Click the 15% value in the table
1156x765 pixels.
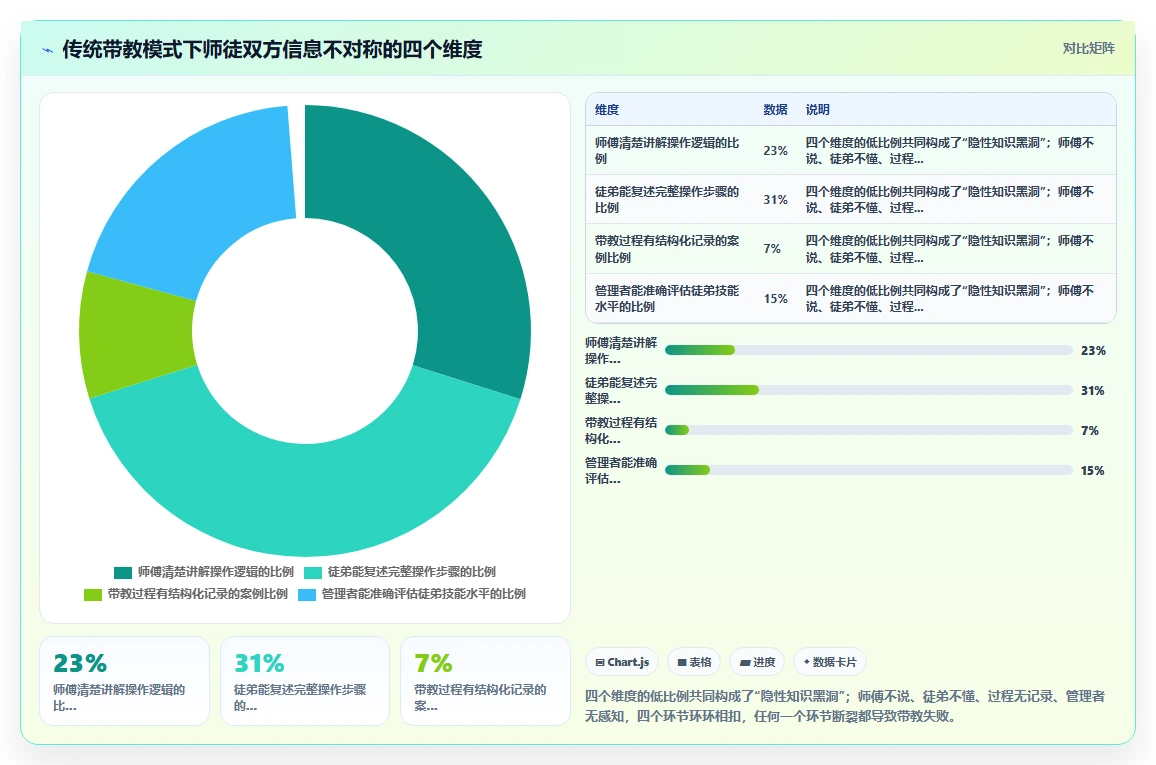pyautogui.click(x=775, y=299)
